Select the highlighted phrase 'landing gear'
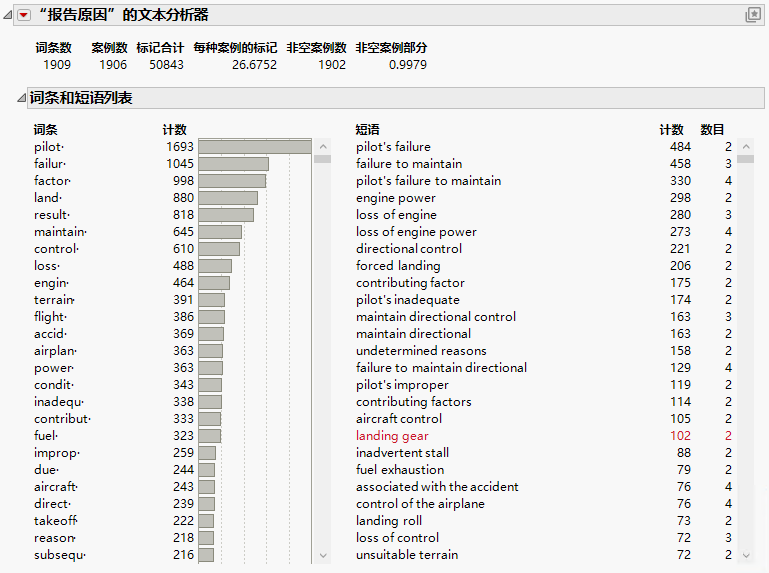The image size is (769, 573). (x=392, y=436)
